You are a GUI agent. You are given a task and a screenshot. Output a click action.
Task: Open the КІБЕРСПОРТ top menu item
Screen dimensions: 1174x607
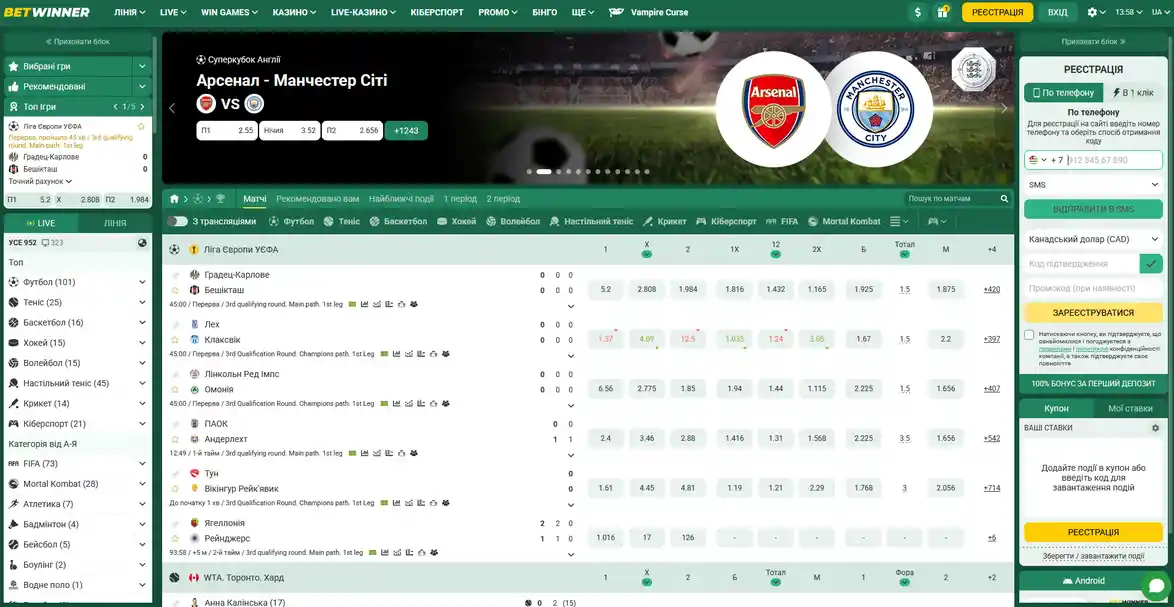pyautogui.click(x=437, y=12)
